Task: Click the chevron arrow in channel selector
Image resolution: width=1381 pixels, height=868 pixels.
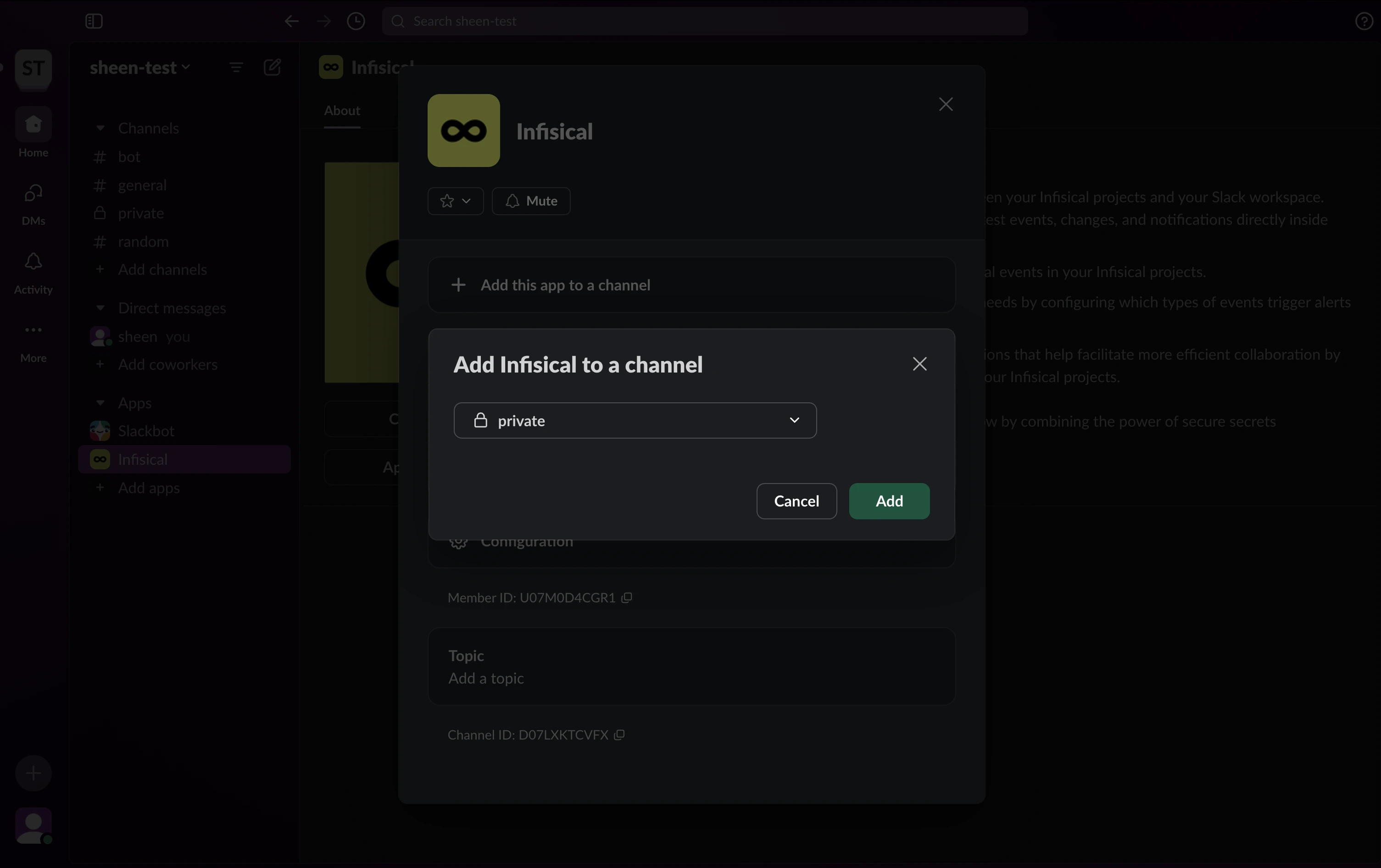Action: coord(794,420)
